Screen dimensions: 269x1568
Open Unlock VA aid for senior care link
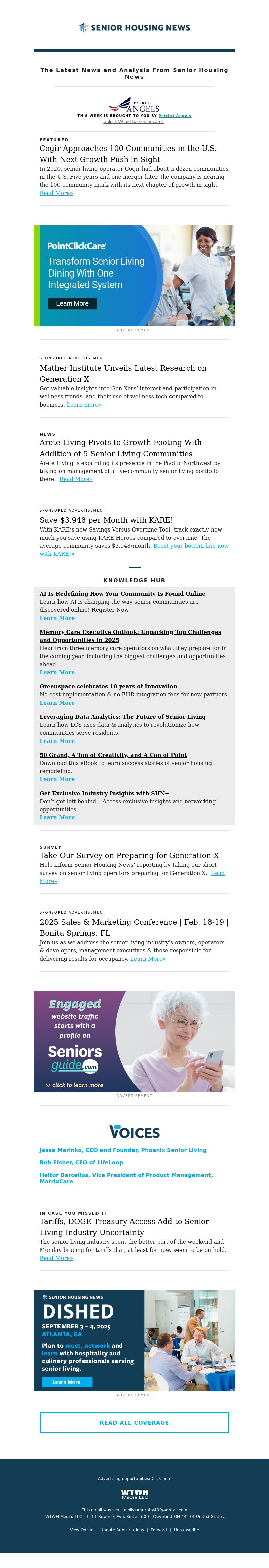[133, 122]
